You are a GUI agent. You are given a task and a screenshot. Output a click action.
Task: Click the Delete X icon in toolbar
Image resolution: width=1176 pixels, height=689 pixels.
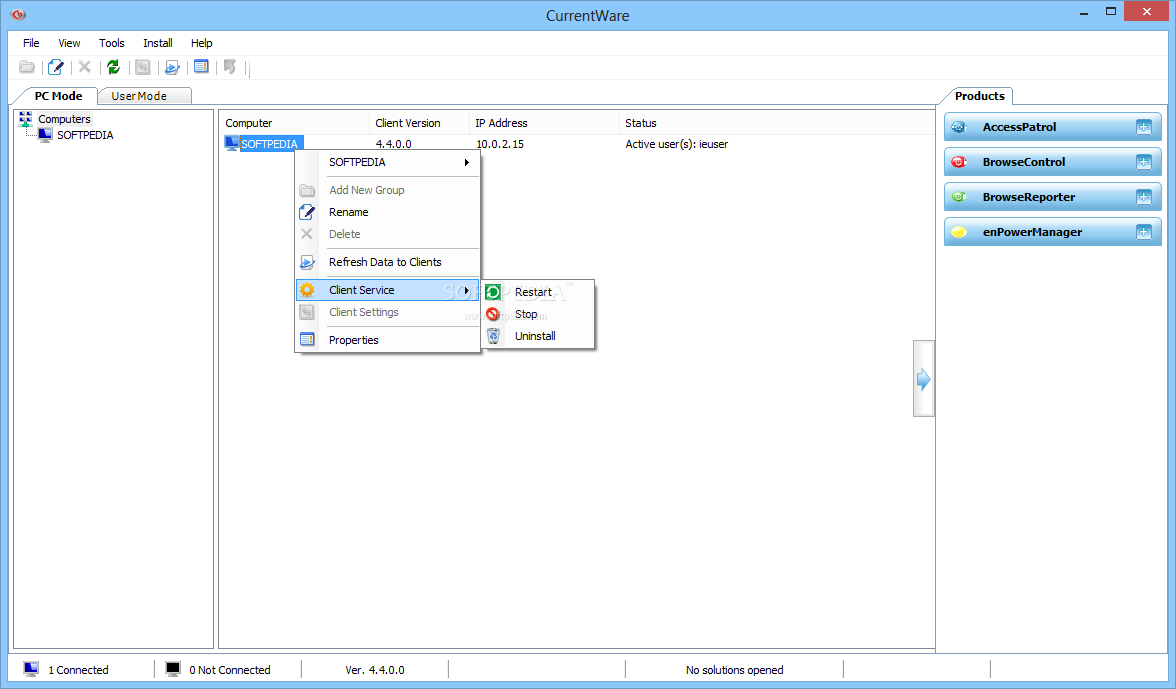pos(85,67)
